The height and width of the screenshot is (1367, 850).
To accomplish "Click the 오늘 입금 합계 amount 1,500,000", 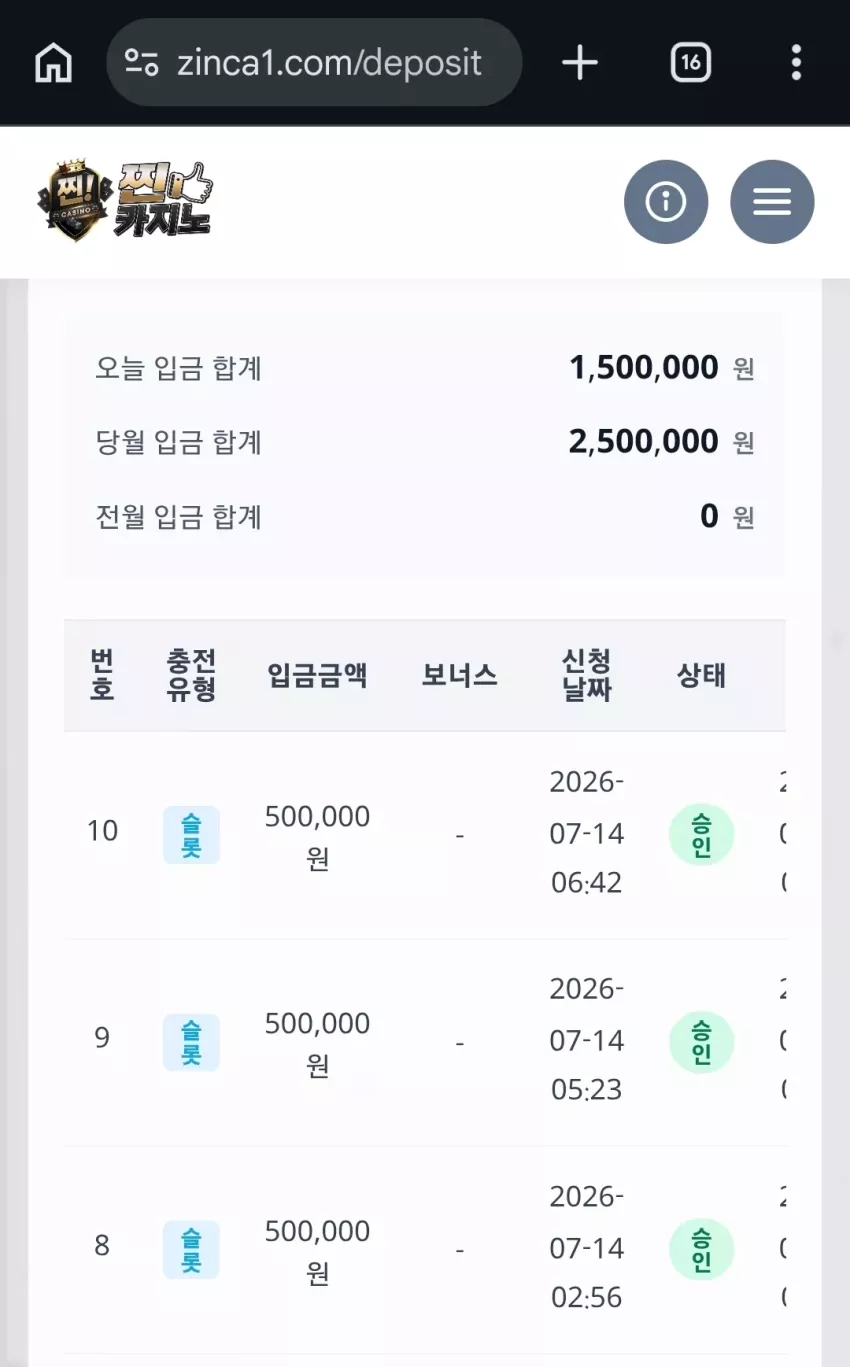I will 644,368.
